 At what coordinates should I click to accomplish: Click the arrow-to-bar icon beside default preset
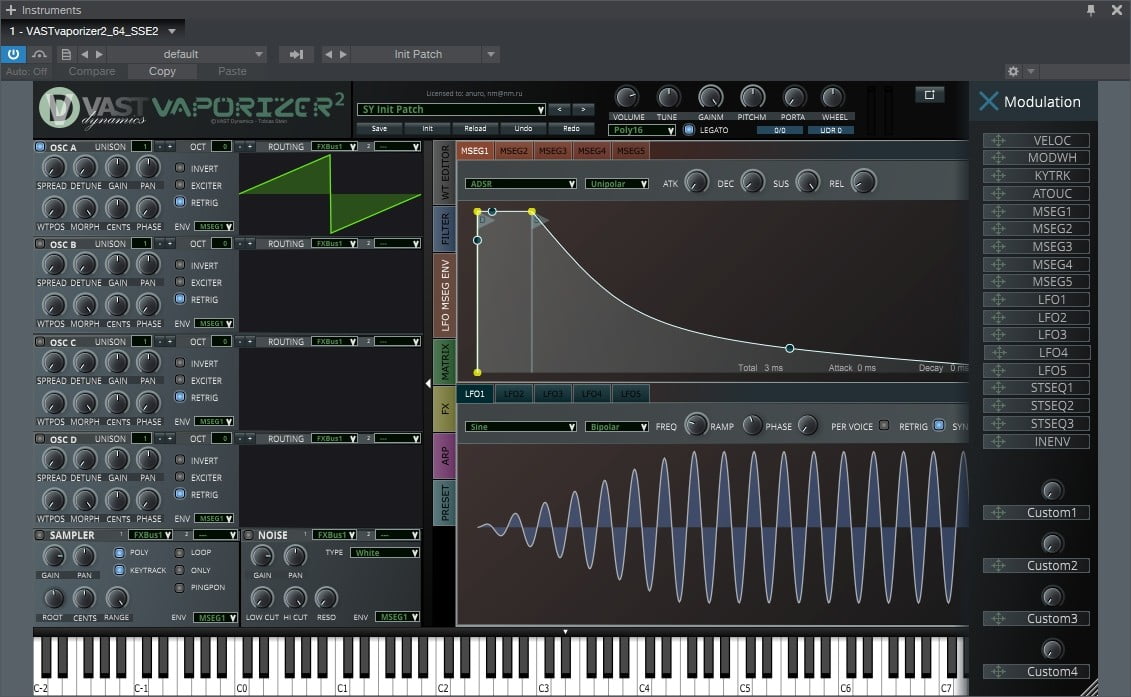(296, 54)
